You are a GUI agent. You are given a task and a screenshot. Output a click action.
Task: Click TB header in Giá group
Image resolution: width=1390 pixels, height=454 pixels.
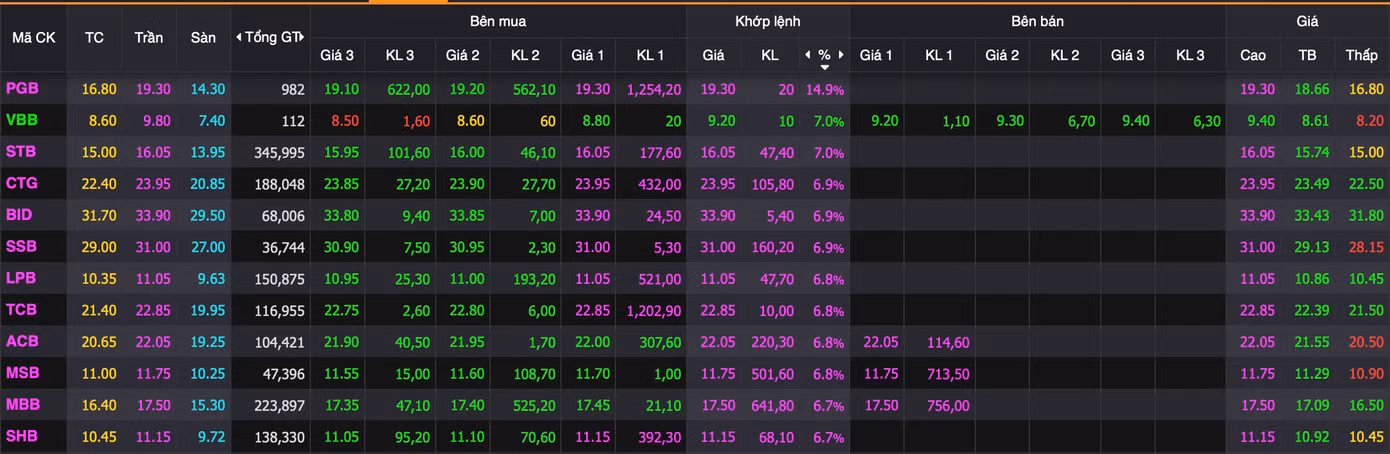pos(1307,55)
